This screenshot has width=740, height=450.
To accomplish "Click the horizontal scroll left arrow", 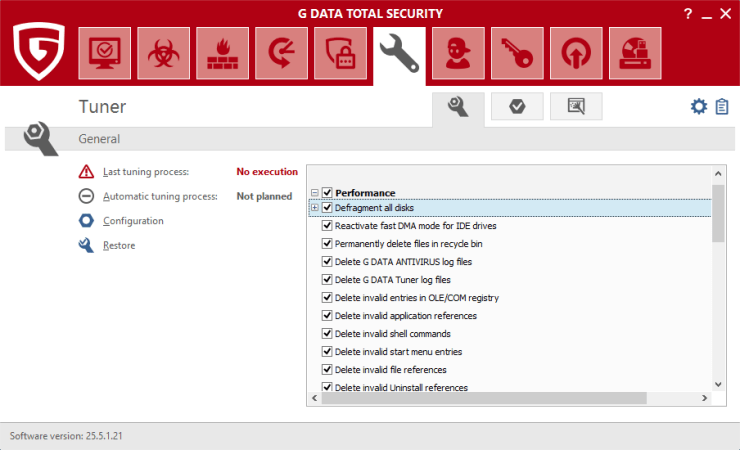I will [315, 398].
